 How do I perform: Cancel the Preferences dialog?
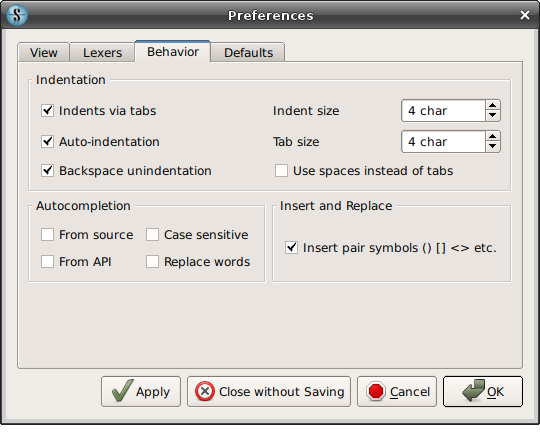click(397, 391)
